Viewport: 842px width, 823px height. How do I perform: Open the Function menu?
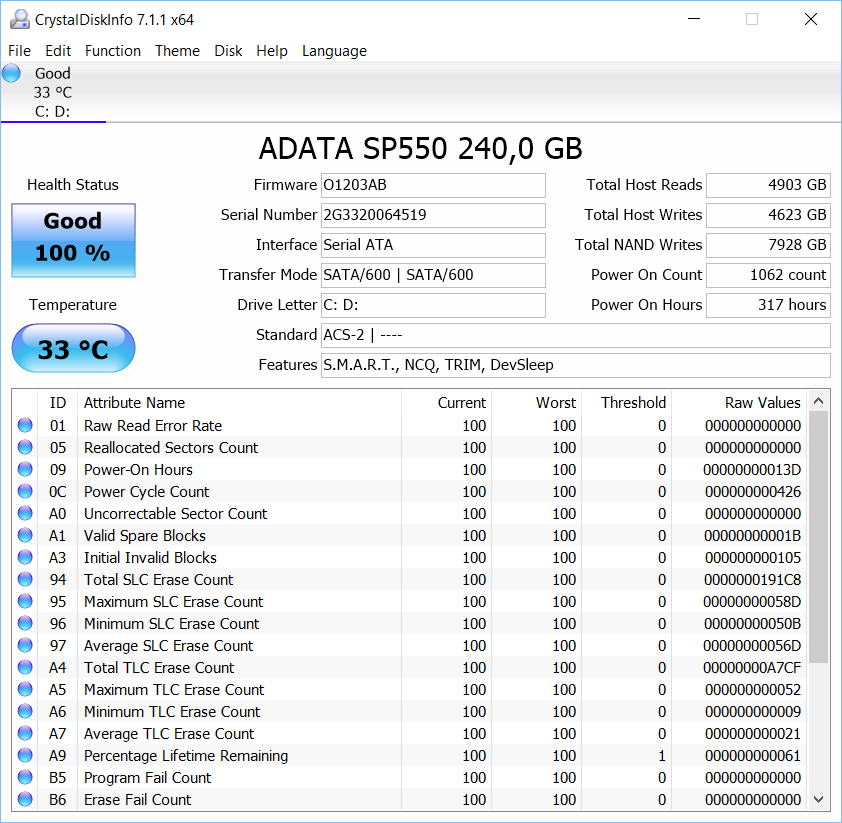[113, 51]
